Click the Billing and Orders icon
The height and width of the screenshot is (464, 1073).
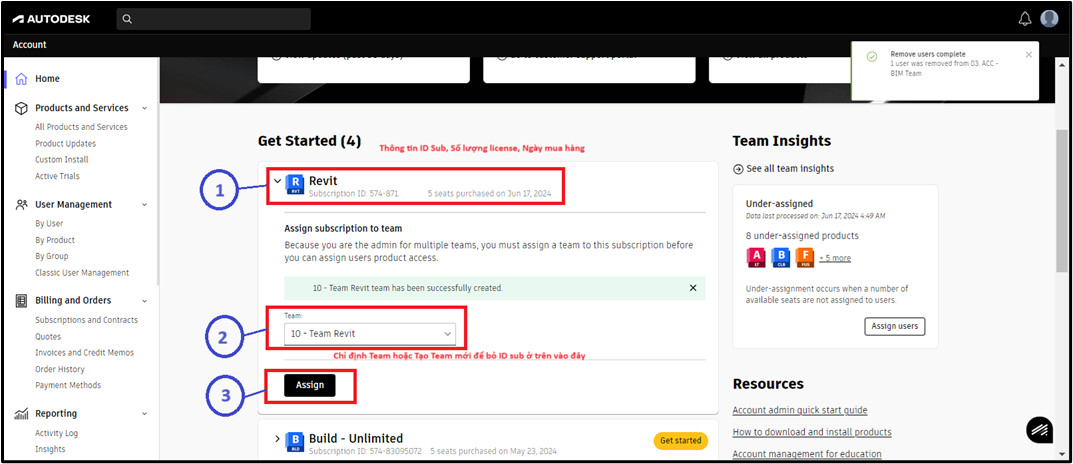(21, 300)
